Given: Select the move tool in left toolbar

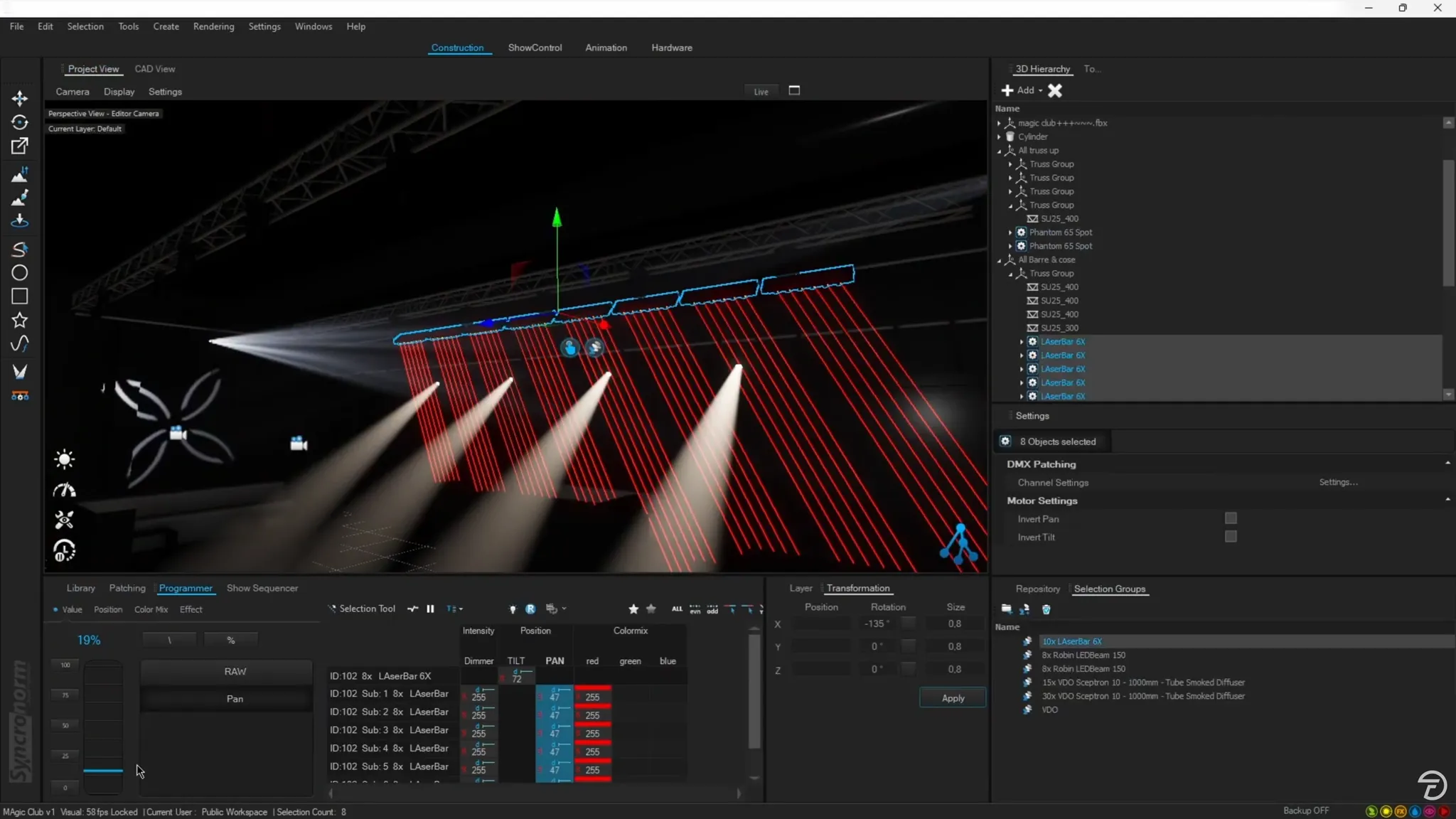Looking at the screenshot, I should 19,98.
